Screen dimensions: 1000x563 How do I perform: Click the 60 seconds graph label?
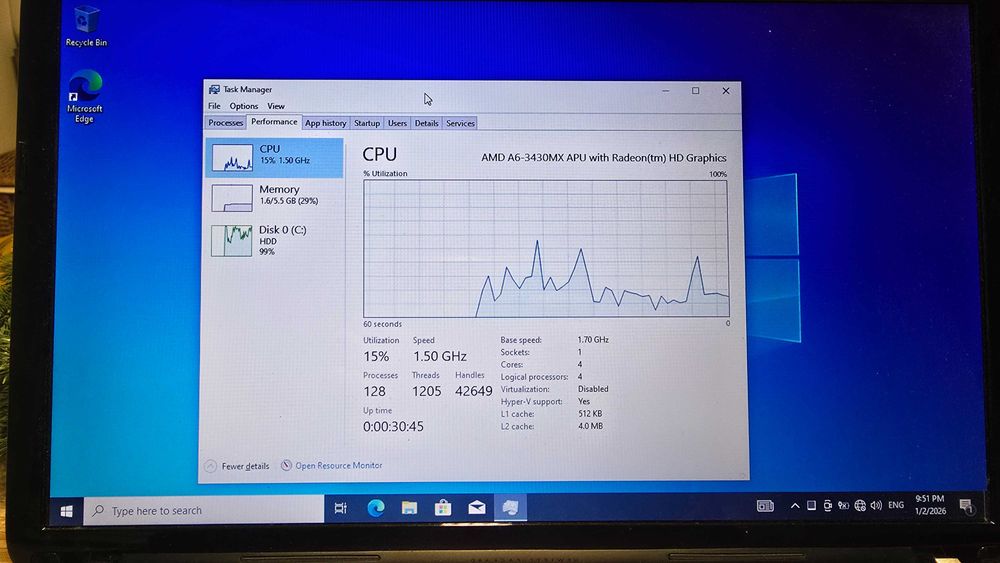383,324
